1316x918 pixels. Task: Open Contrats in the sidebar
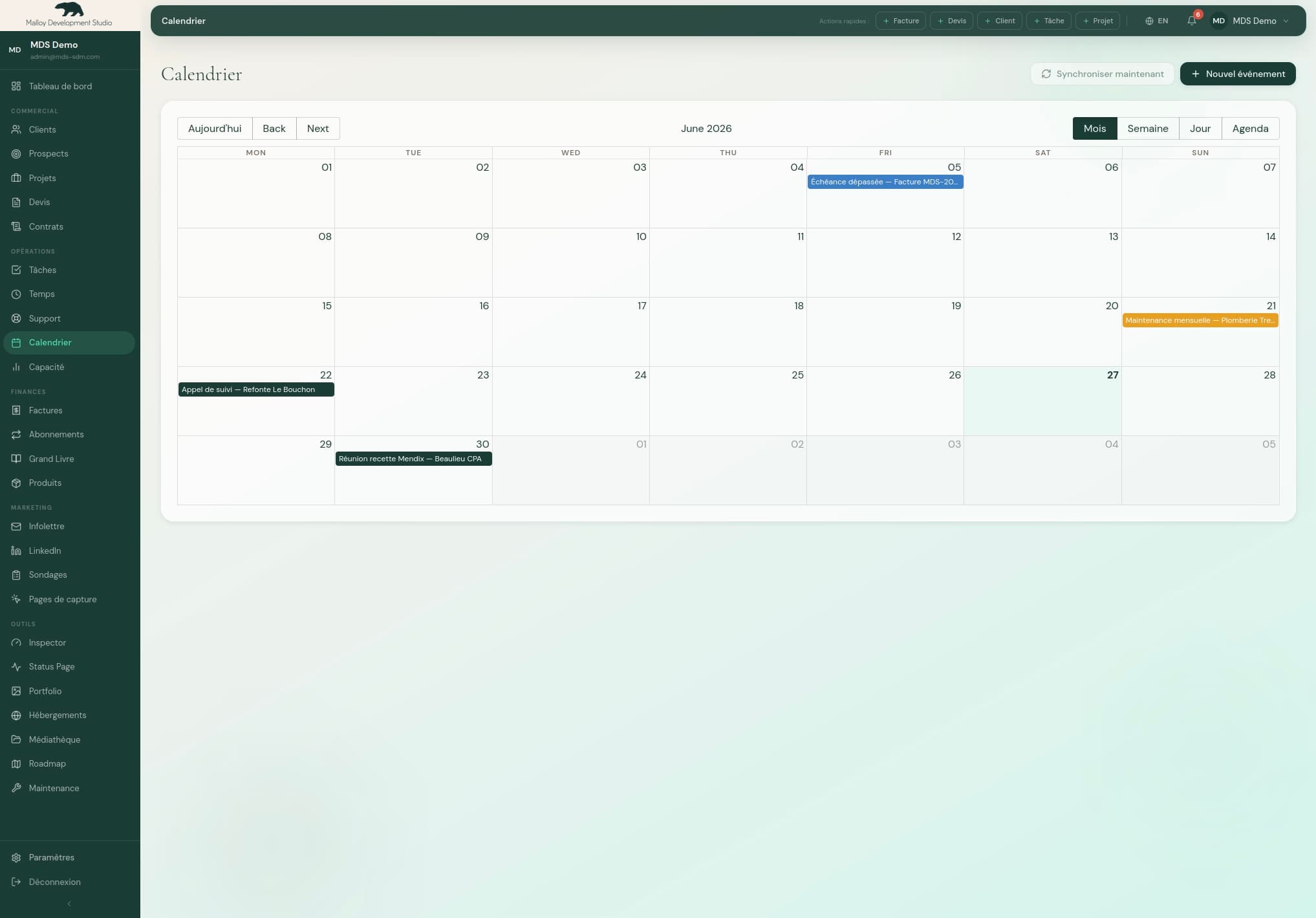coord(69,226)
